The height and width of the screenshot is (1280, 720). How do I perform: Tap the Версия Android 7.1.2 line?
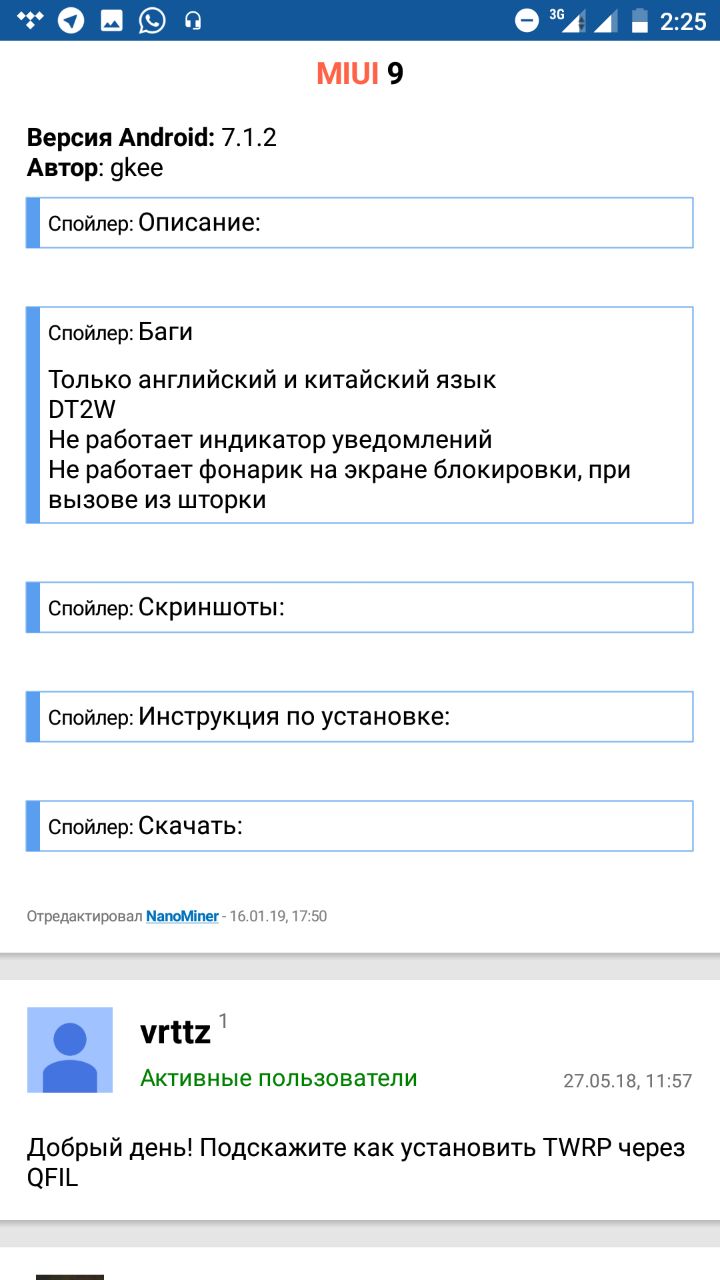(152, 138)
